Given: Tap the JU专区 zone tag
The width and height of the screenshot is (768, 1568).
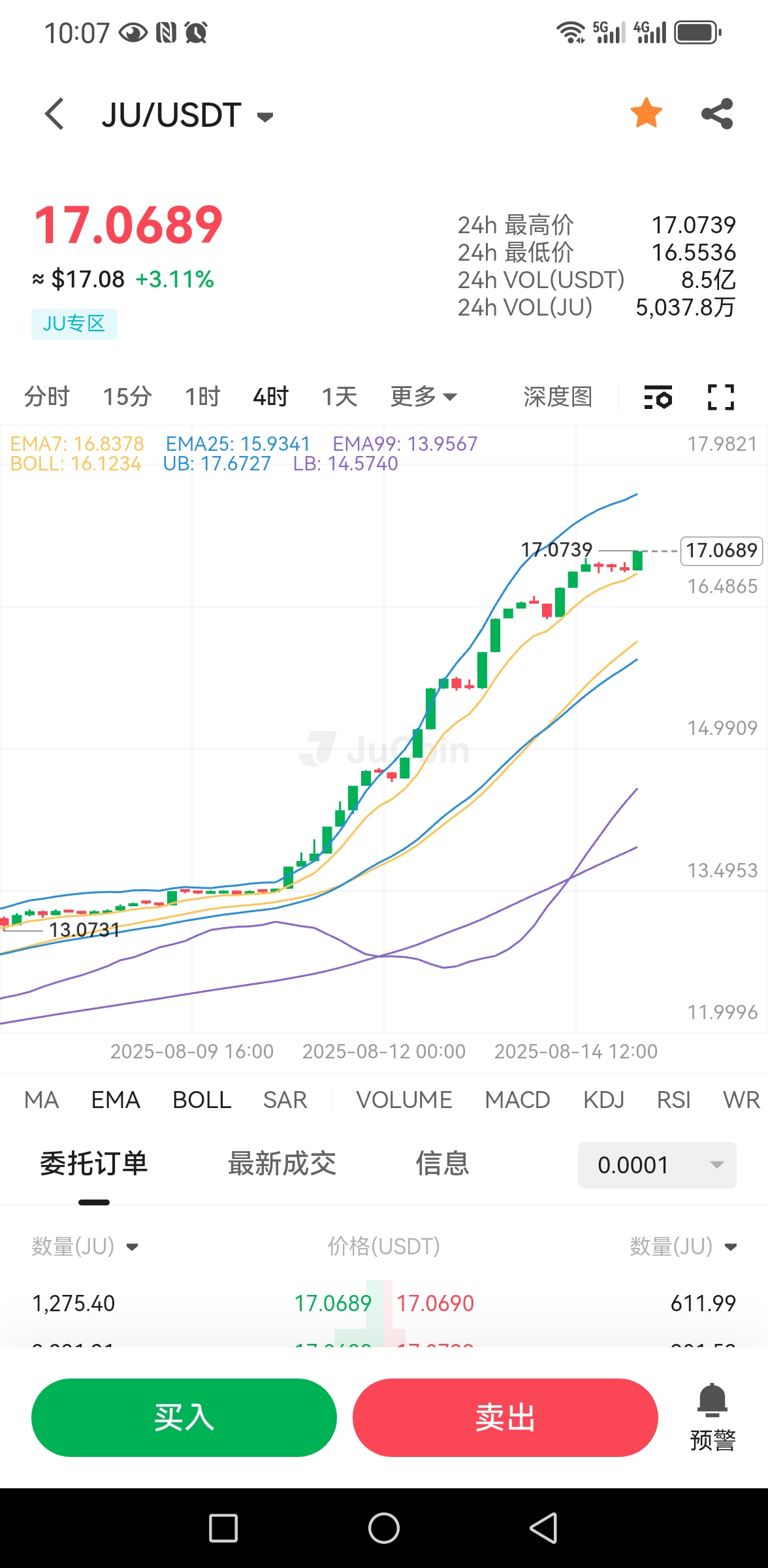Looking at the screenshot, I should coord(74,323).
